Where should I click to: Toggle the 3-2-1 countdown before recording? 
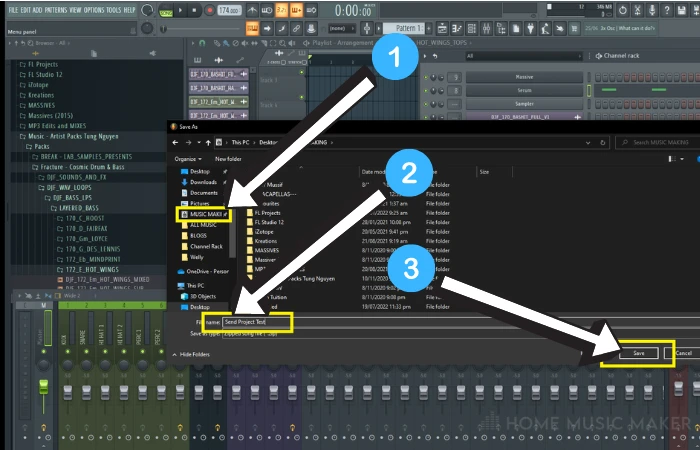(x=282, y=10)
